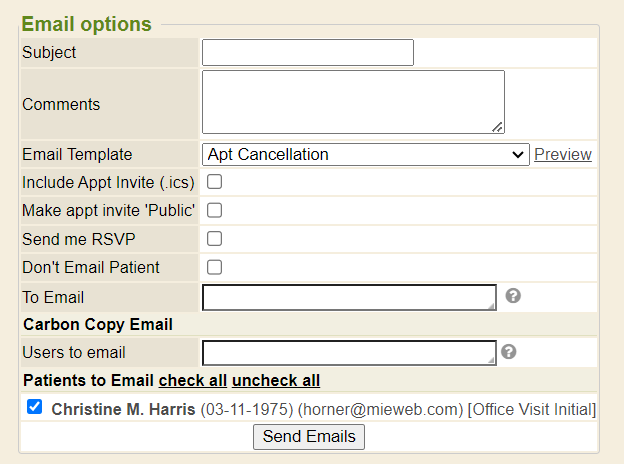Check the Send me RSVP box
624x464 pixels.
[214, 239]
